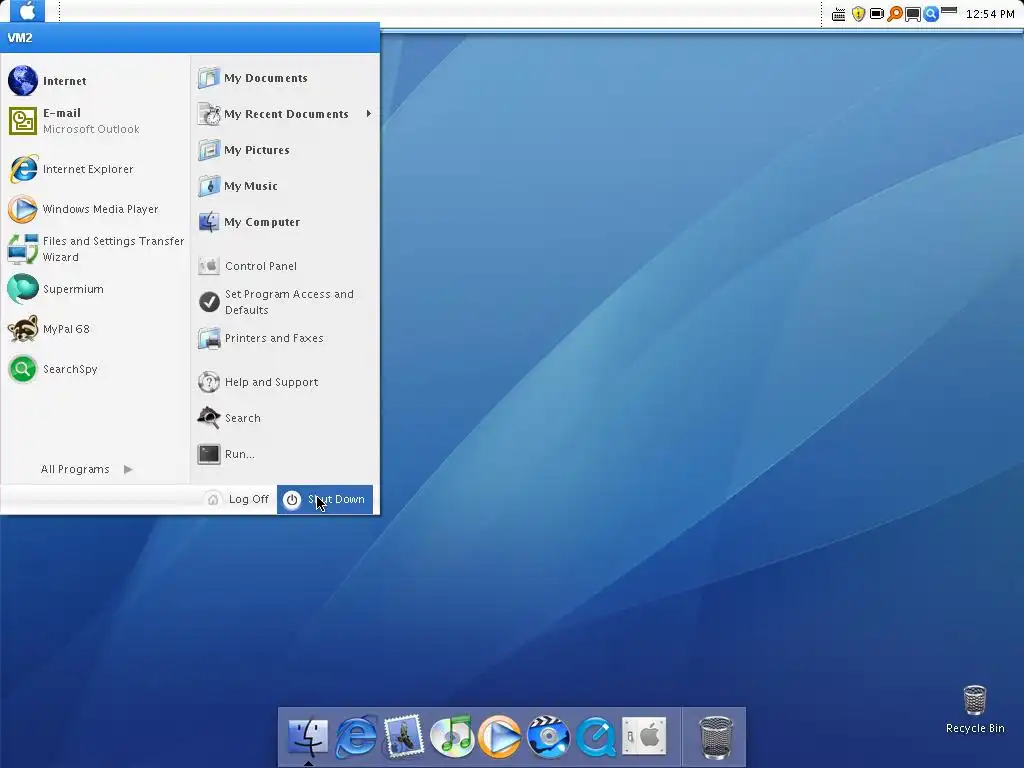Viewport: 1024px width, 768px height.
Task: Click the Shut Down button
Action: (x=325, y=500)
